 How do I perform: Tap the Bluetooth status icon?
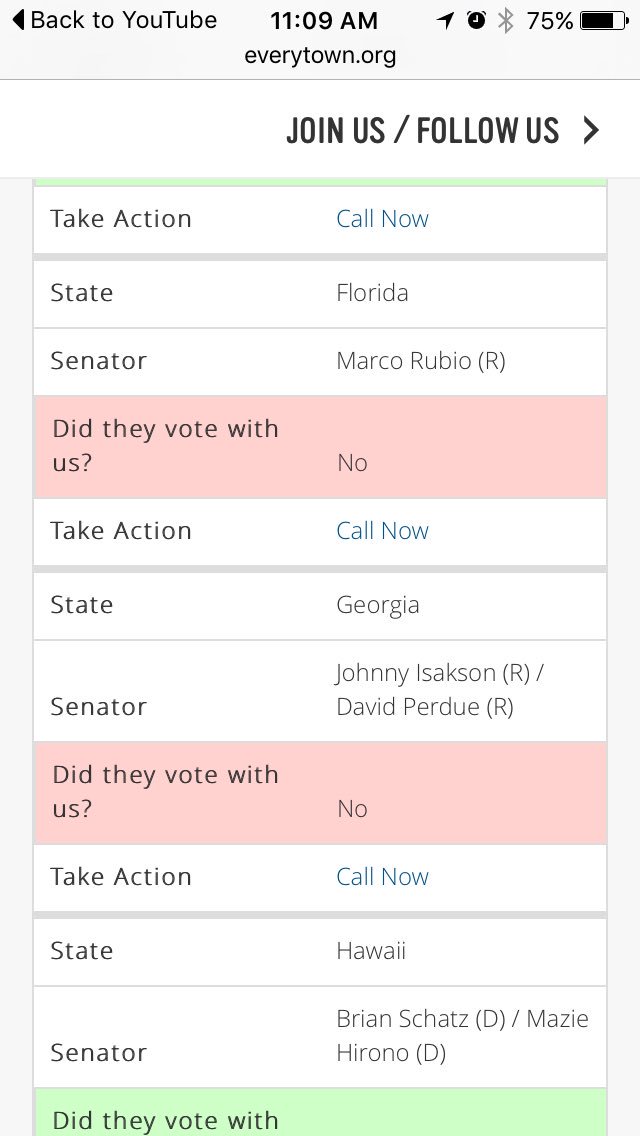(505, 21)
